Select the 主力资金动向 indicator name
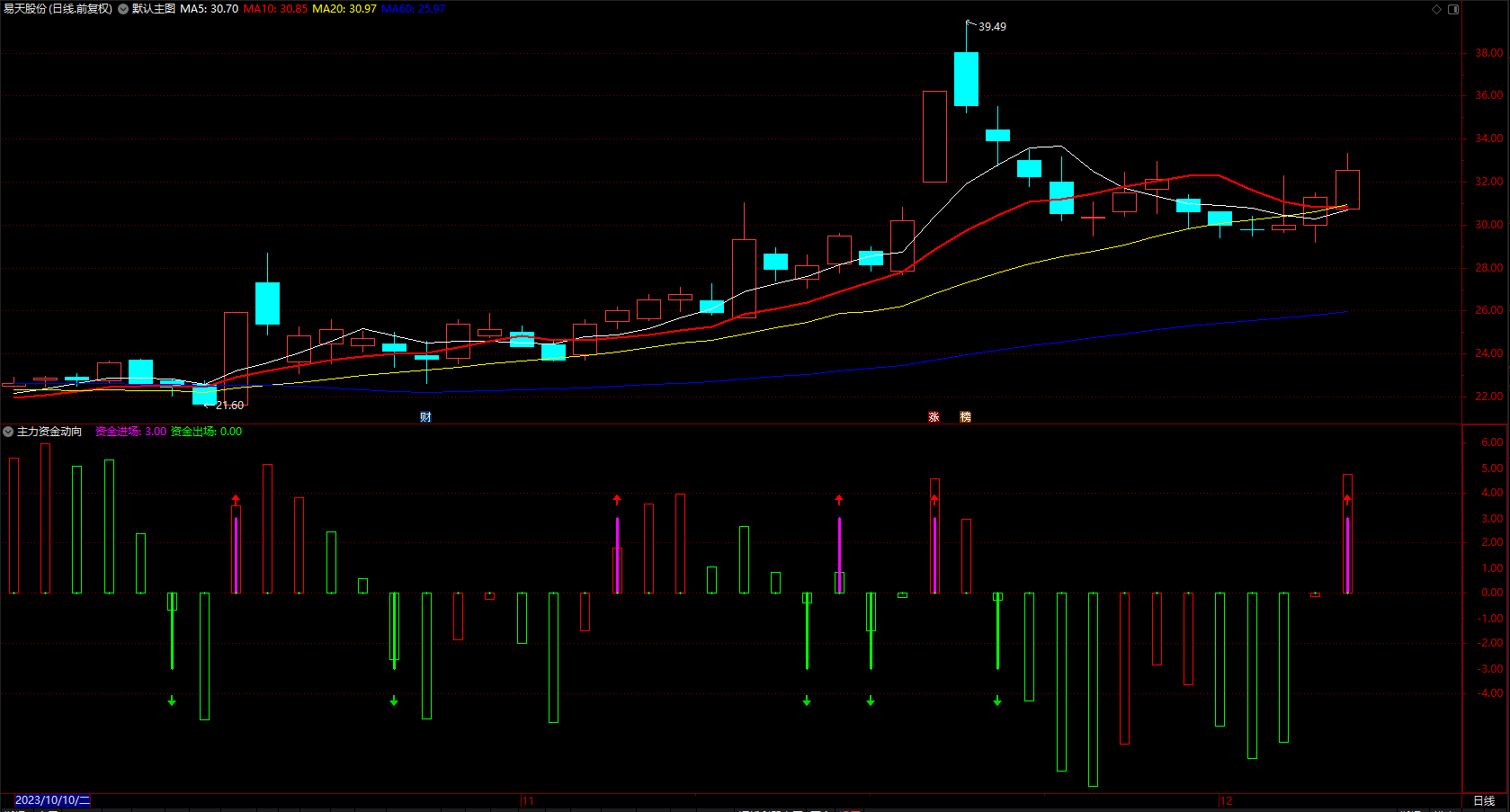This screenshot has height=812, width=1510. (49, 432)
